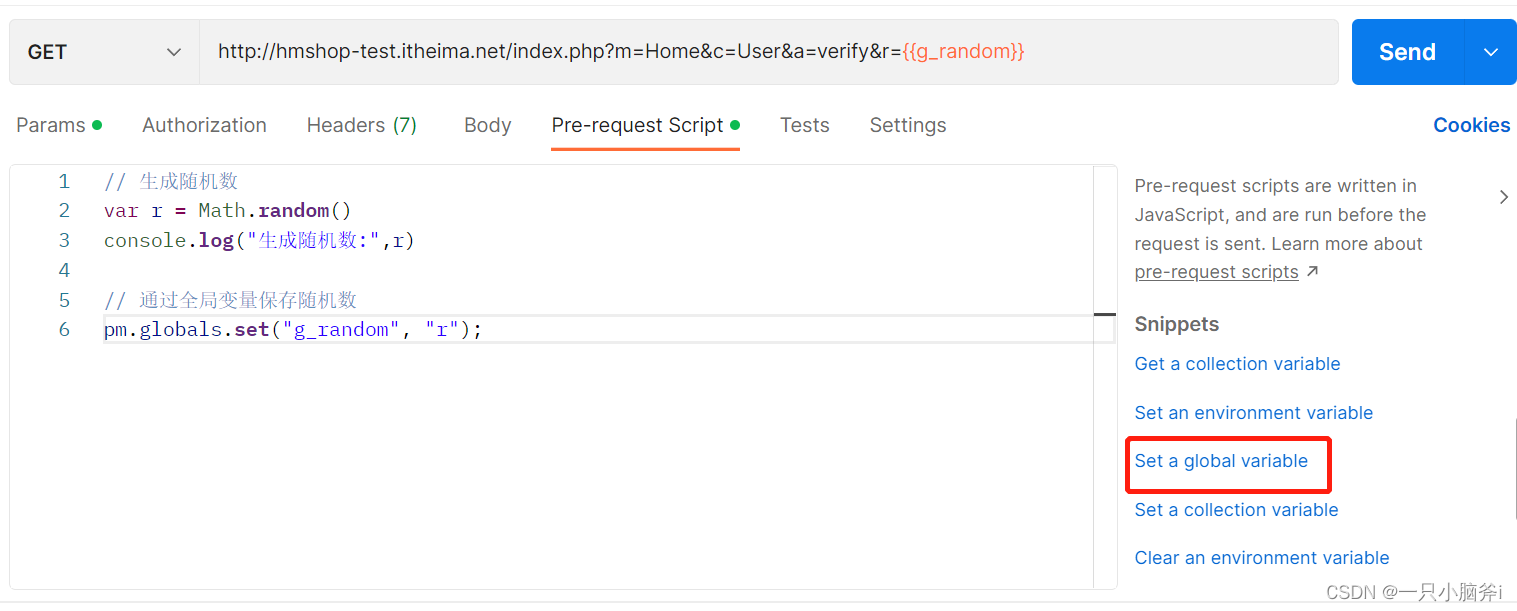Image resolution: width=1517 pixels, height=611 pixels.
Task: Click the {{g_random}} variable in URL
Action: pos(963,51)
